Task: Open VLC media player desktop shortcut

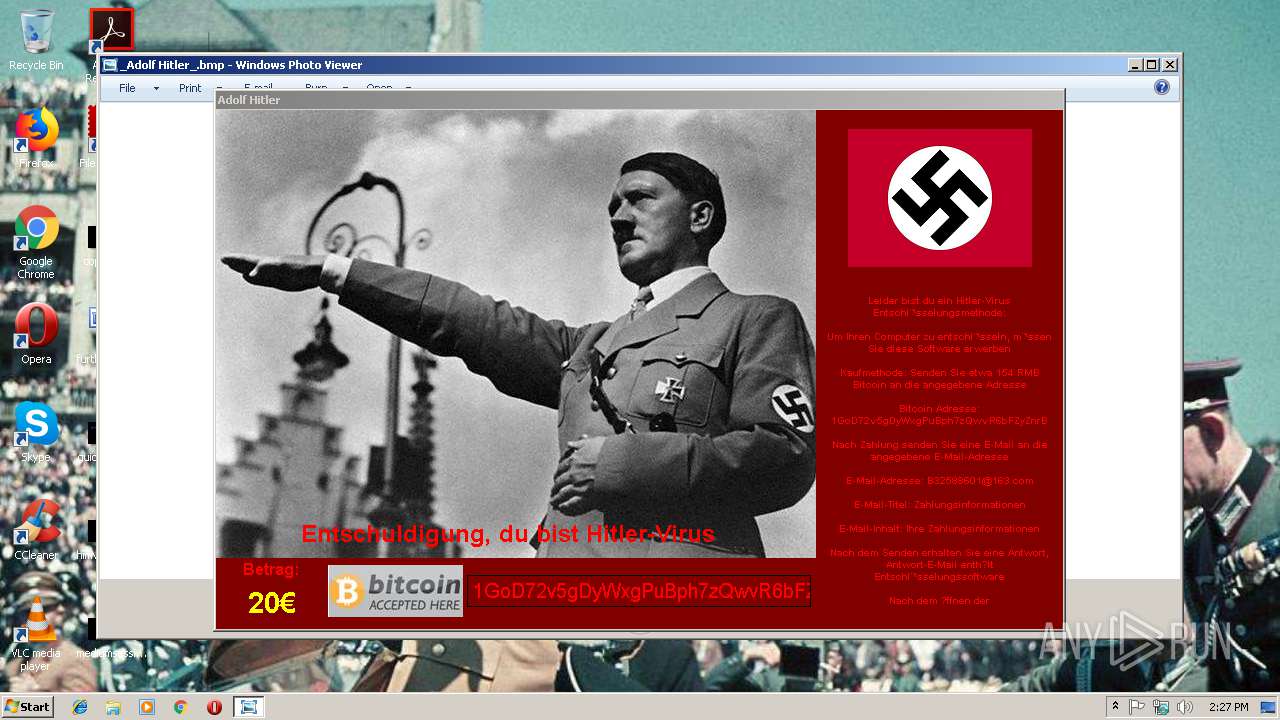Action: point(36,633)
